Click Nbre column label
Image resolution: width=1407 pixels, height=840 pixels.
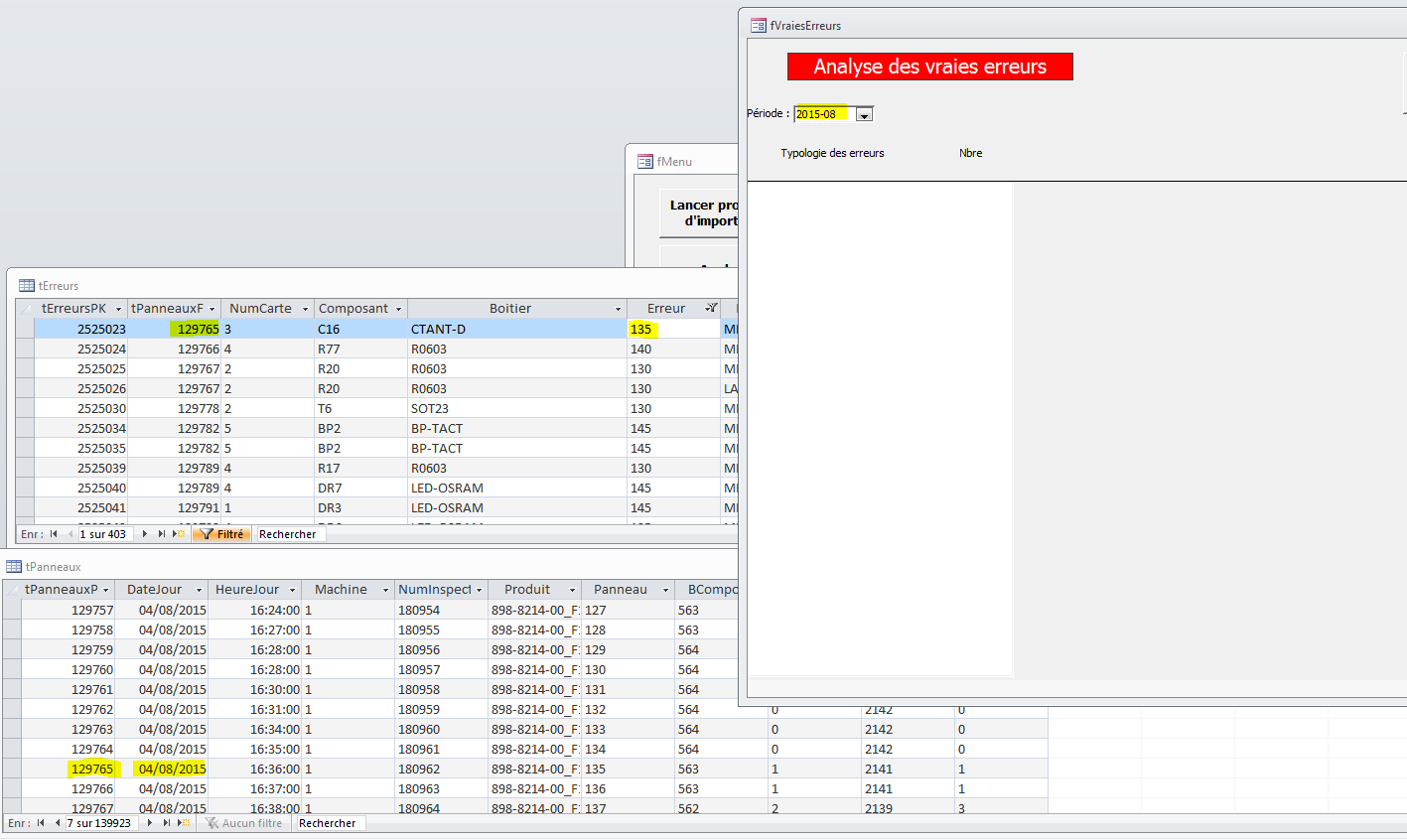click(971, 153)
